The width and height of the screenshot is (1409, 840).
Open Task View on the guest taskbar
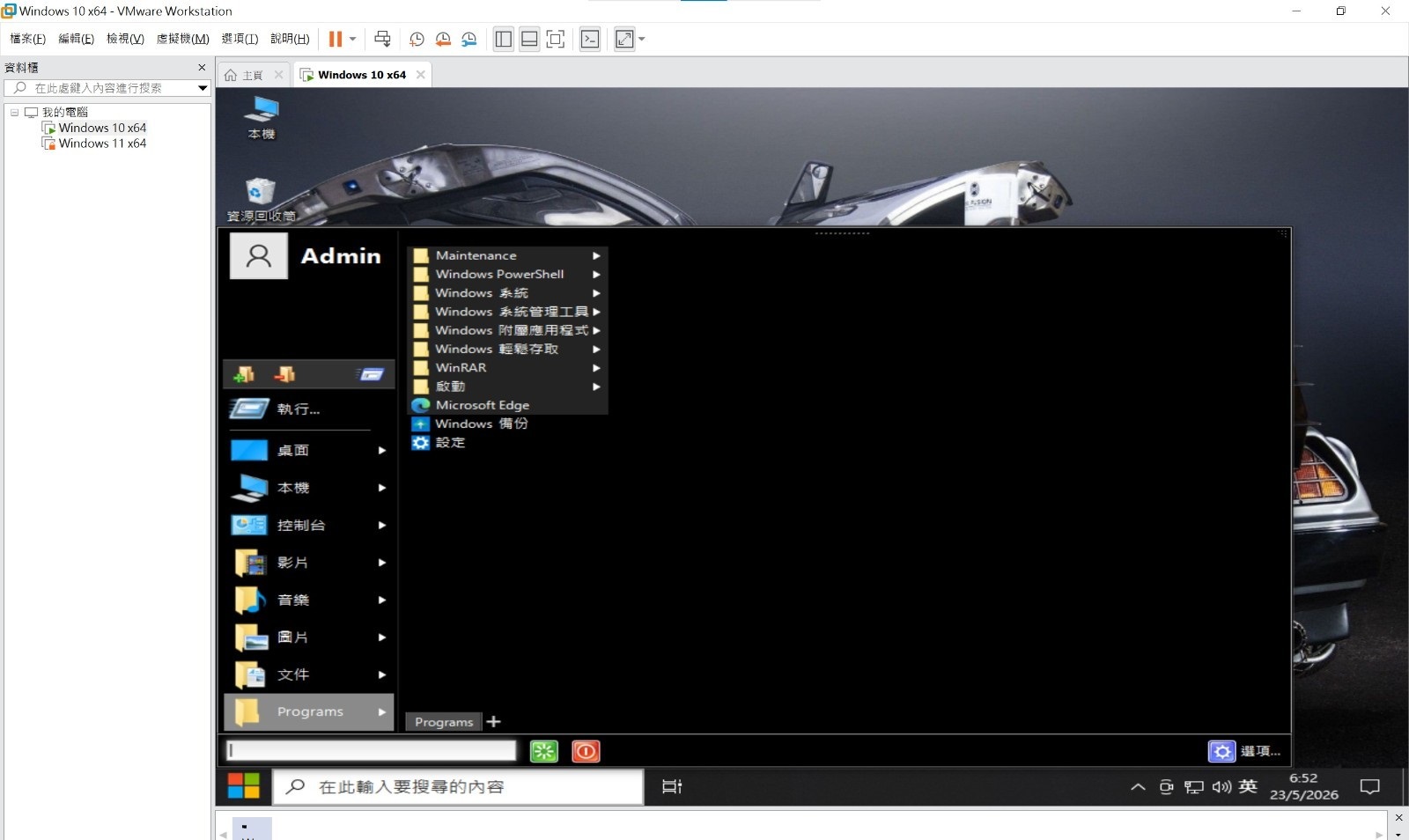672,786
